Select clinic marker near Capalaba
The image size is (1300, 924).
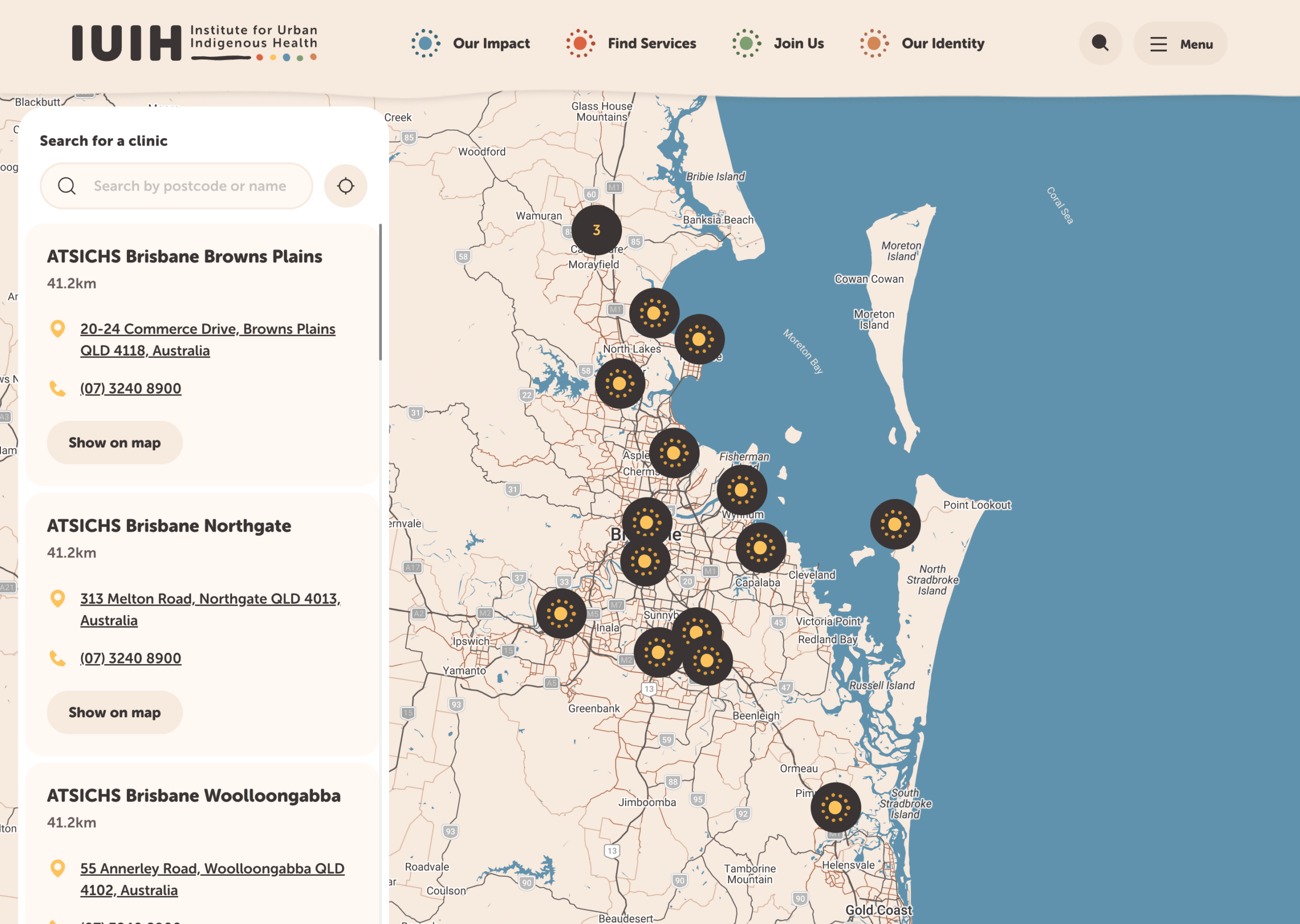pos(761,547)
